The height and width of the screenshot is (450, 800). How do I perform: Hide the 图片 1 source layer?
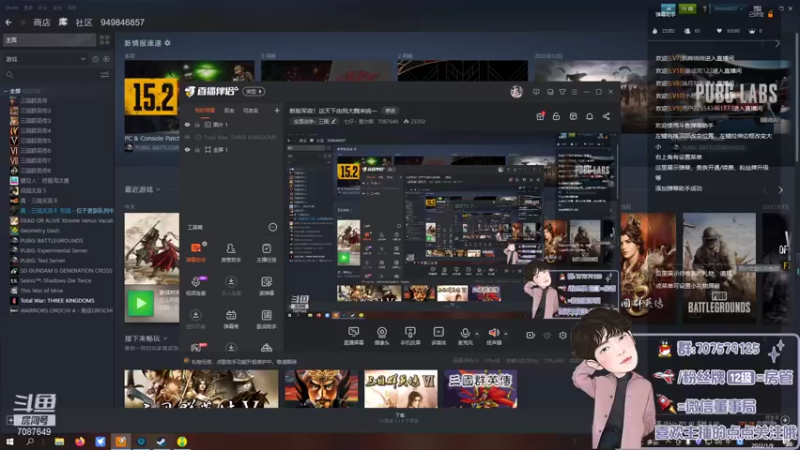pyautogui.click(x=187, y=124)
